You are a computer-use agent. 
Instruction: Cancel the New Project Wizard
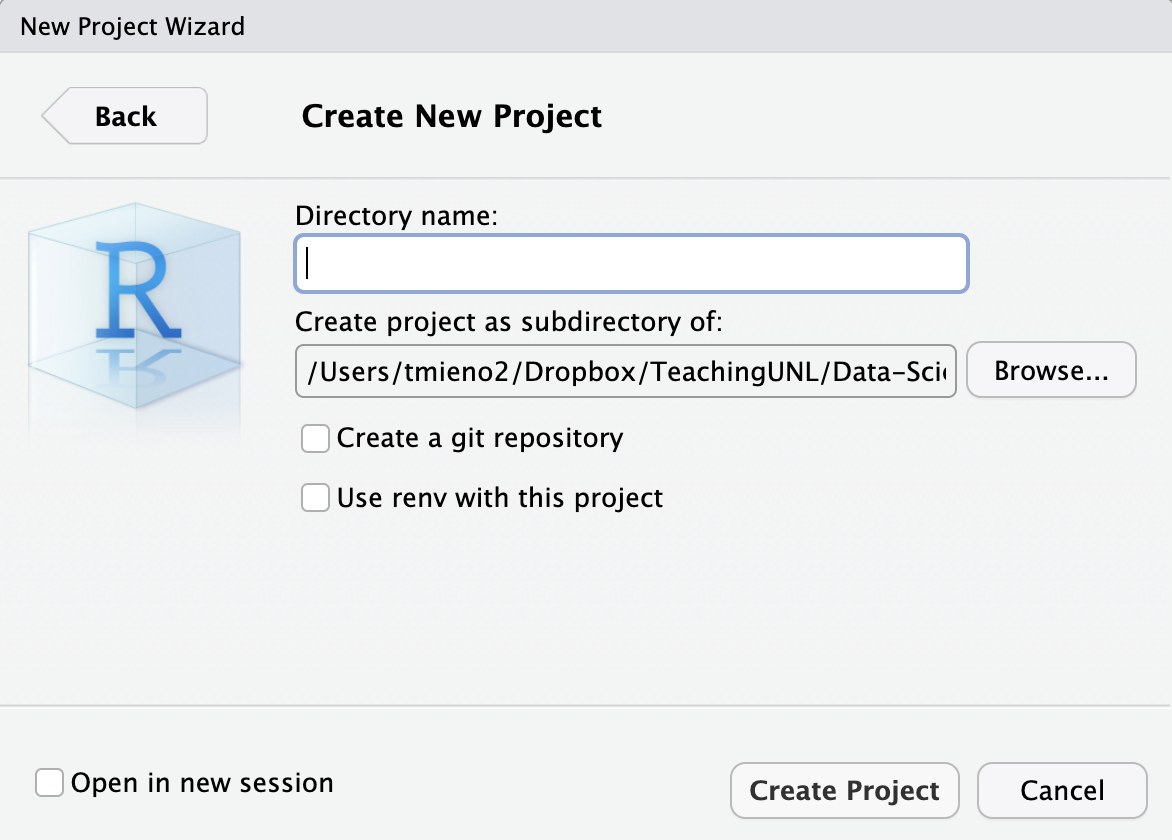click(1062, 791)
